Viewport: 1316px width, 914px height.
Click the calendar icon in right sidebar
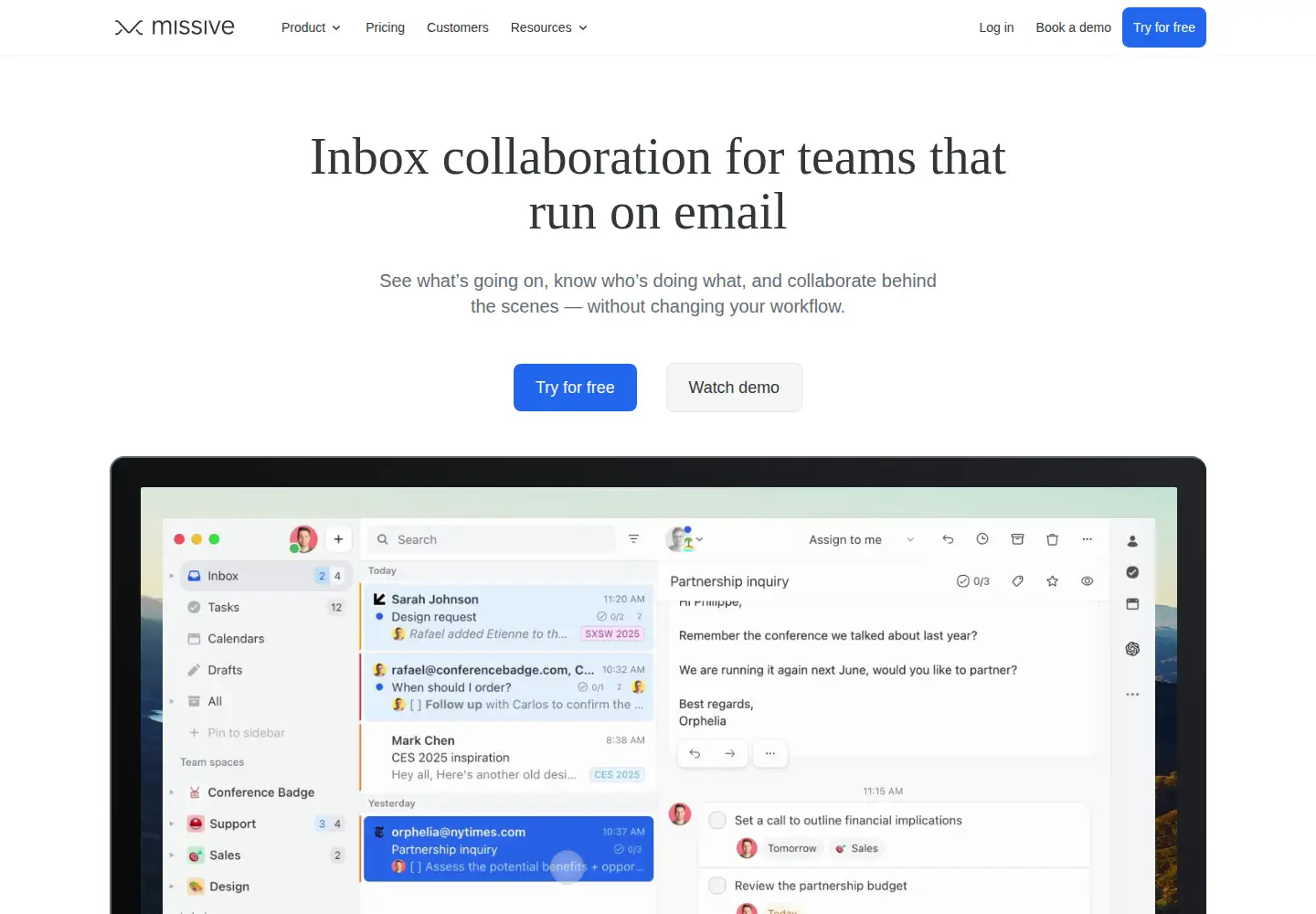pyautogui.click(x=1132, y=604)
